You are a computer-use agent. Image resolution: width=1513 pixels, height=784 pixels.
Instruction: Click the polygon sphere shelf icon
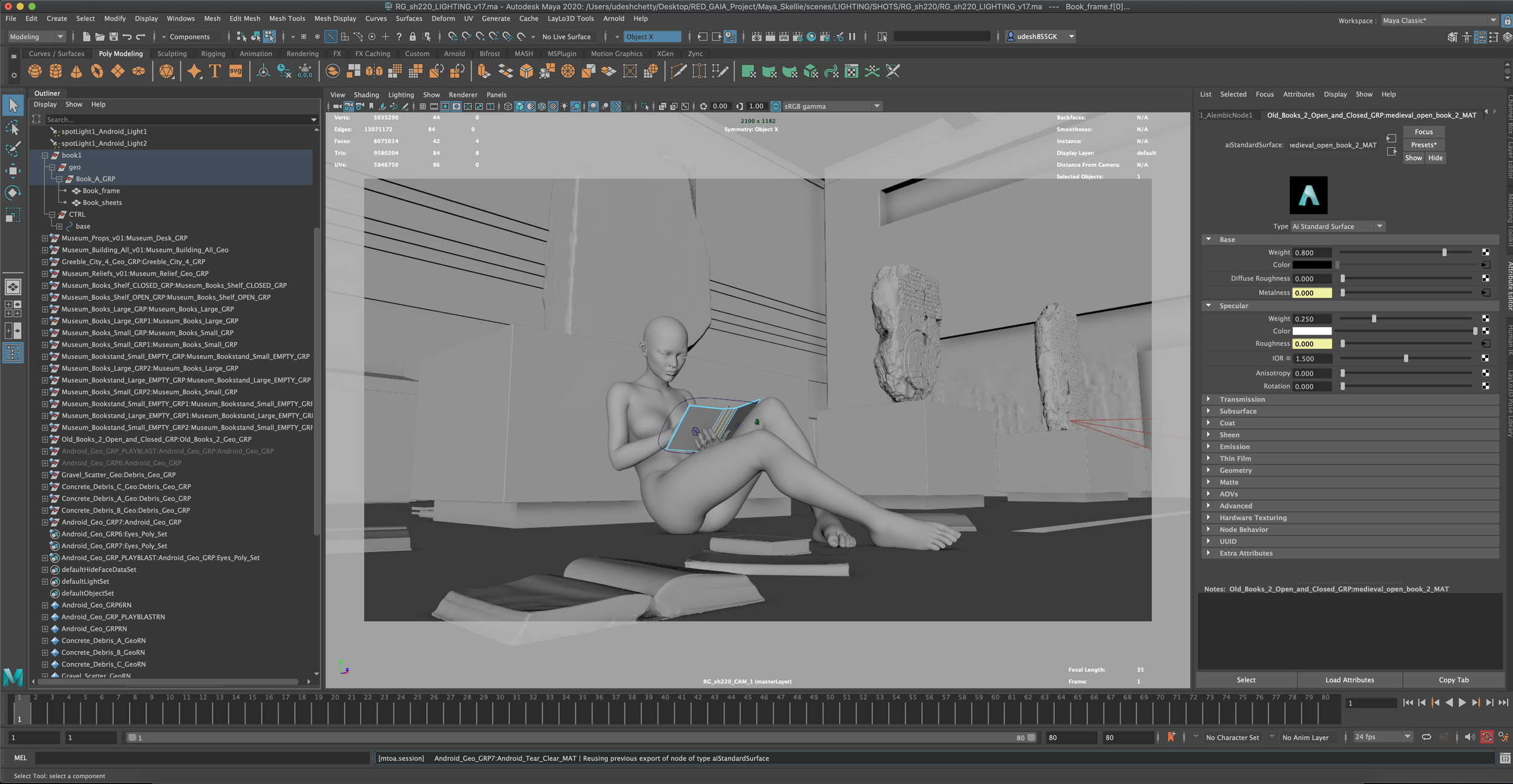[35, 71]
